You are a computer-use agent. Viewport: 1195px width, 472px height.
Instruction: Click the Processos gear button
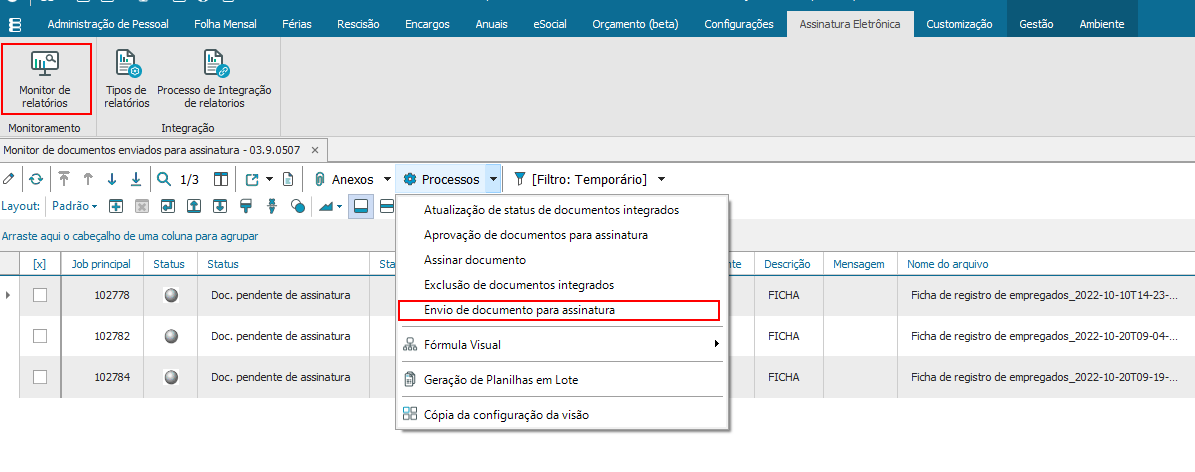[x=442, y=179]
